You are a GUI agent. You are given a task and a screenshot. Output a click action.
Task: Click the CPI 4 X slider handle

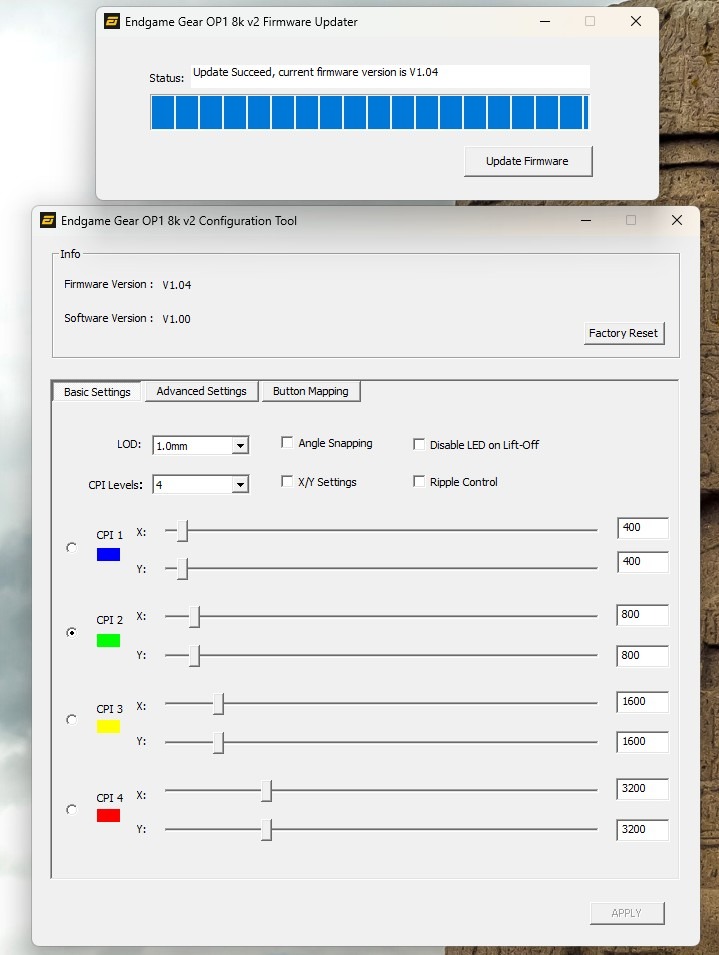pyautogui.click(x=266, y=791)
